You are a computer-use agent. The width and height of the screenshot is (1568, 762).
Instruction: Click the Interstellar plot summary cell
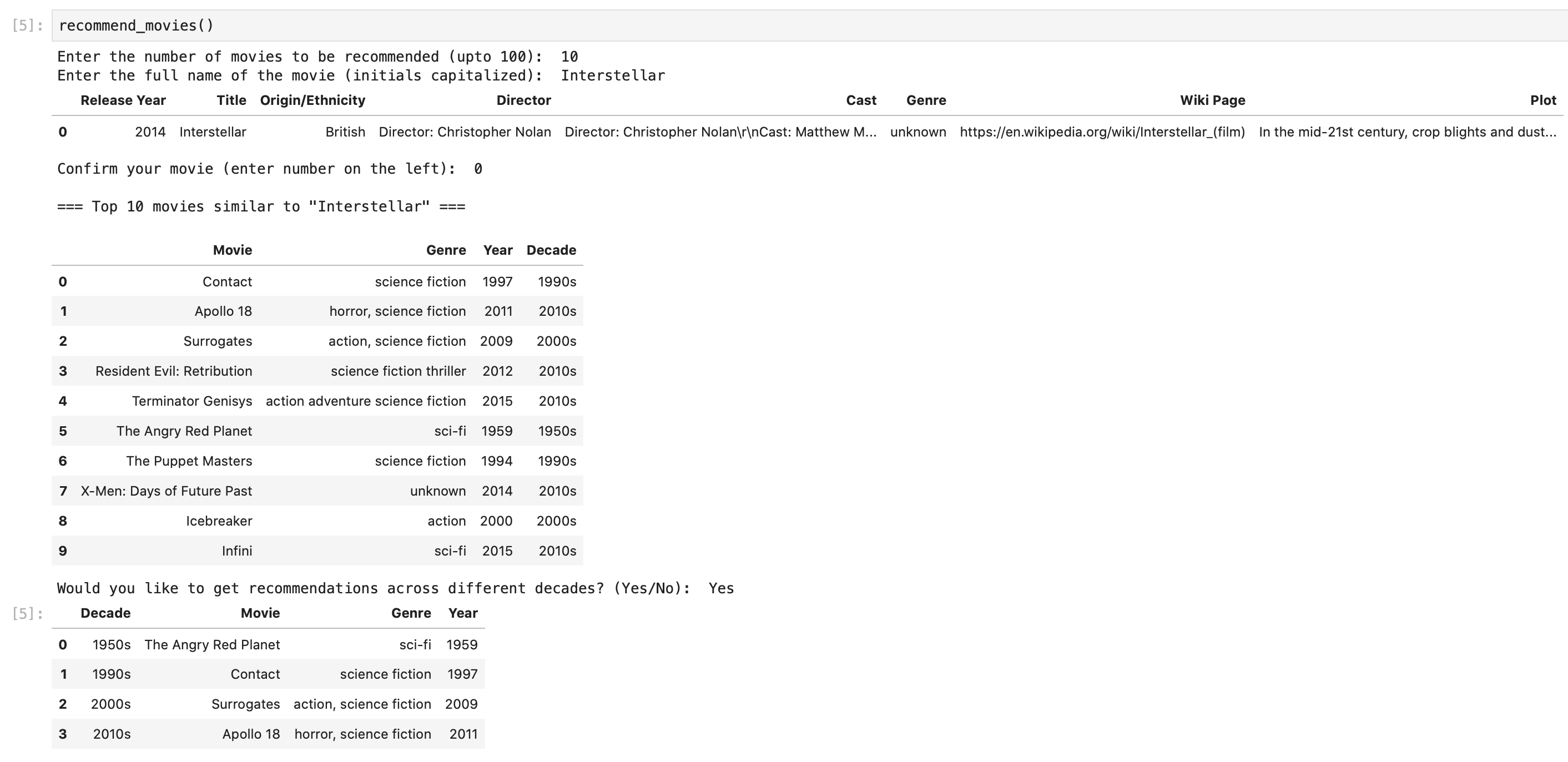tap(1407, 132)
